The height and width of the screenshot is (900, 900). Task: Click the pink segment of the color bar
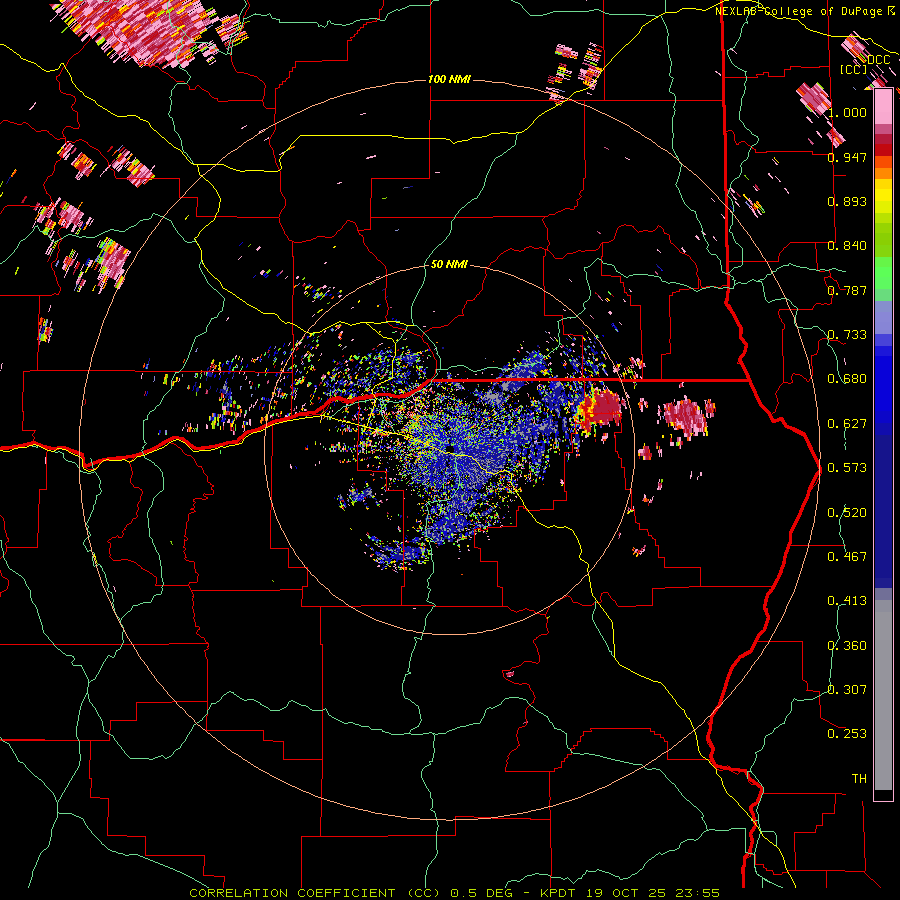[x=883, y=107]
